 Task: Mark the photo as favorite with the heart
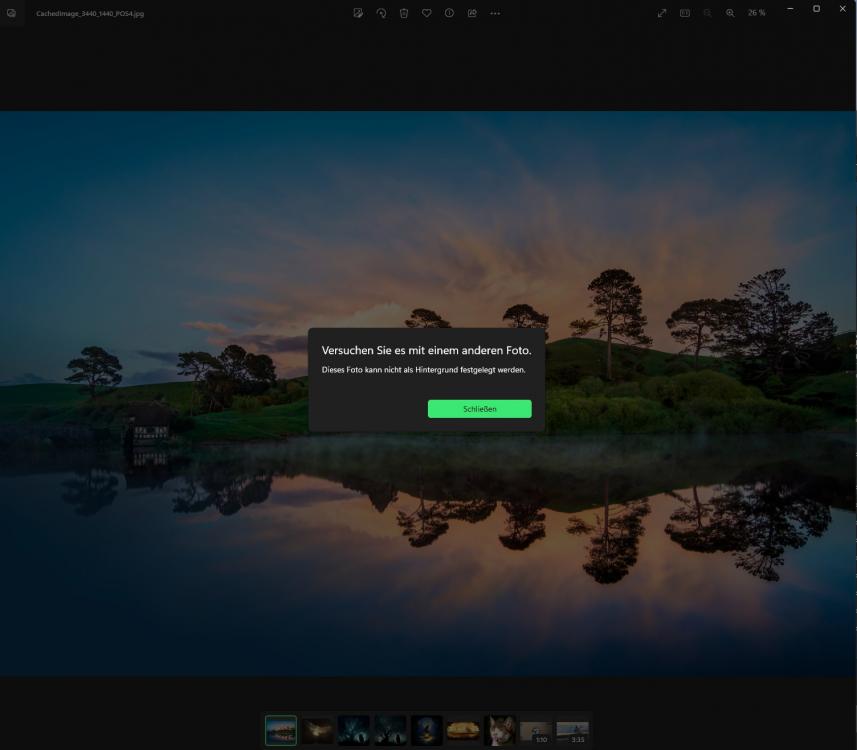(426, 13)
